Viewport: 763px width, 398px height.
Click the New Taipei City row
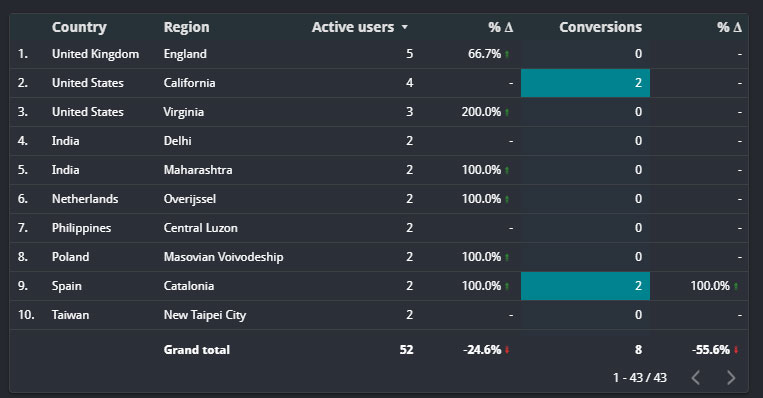pos(379,315)
